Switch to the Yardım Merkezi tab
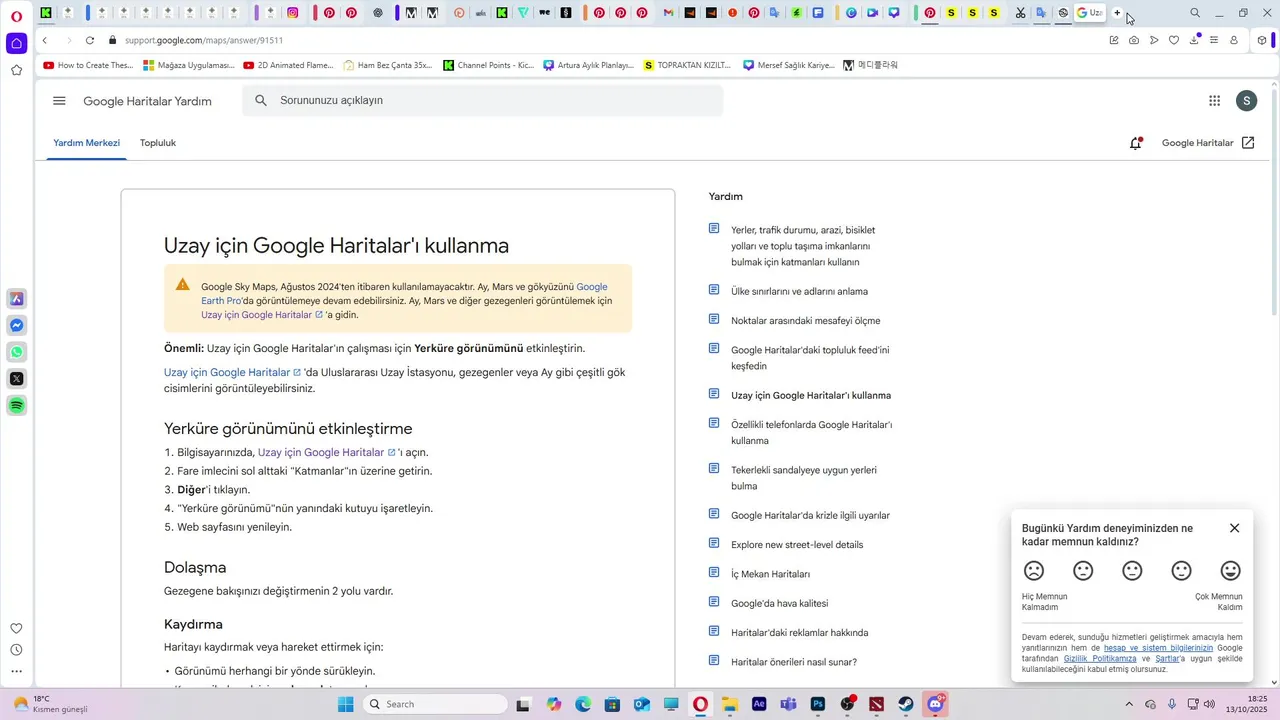The image size is (1280, 720). 86,143
